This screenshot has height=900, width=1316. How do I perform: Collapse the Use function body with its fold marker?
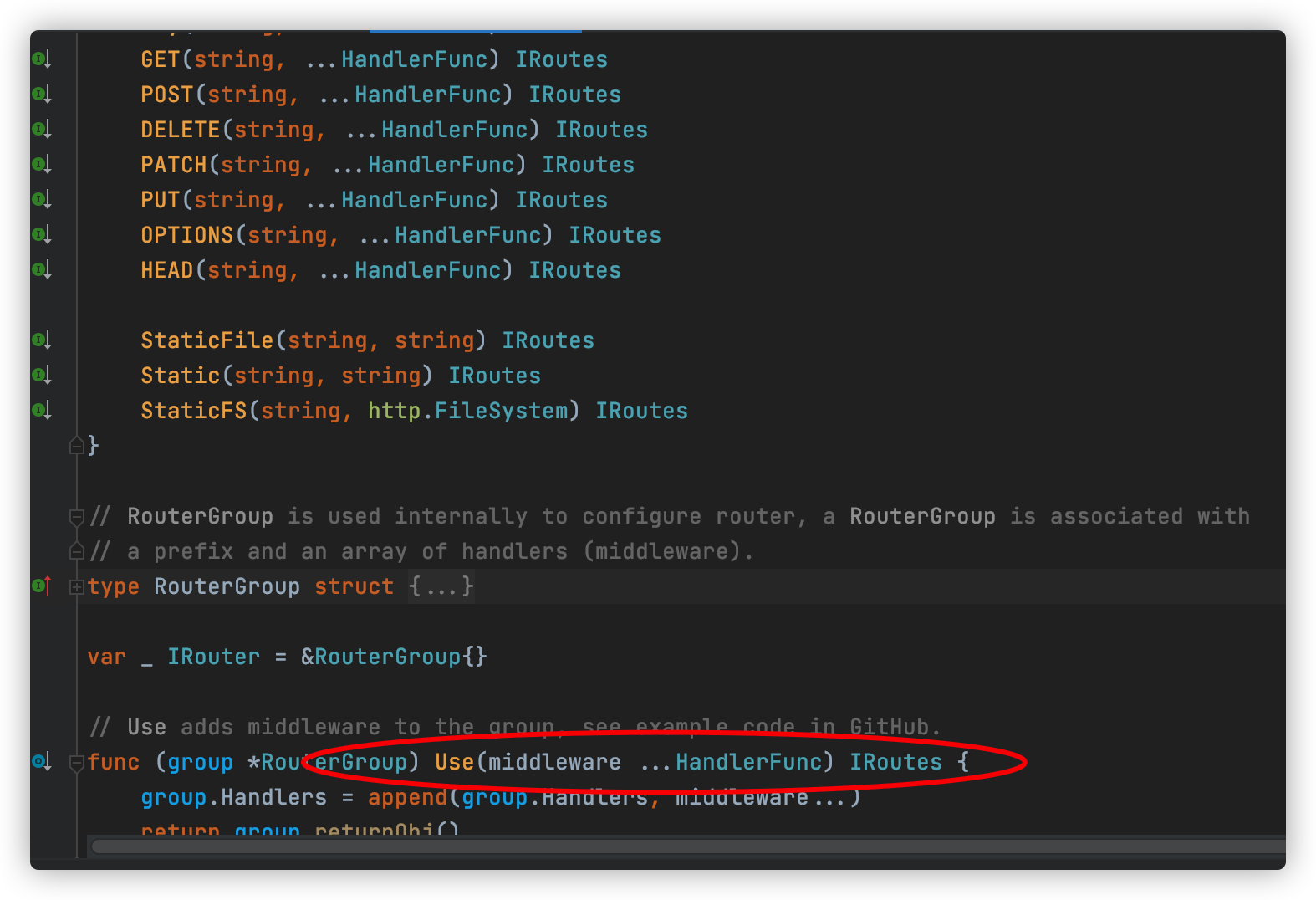[77, 763]
